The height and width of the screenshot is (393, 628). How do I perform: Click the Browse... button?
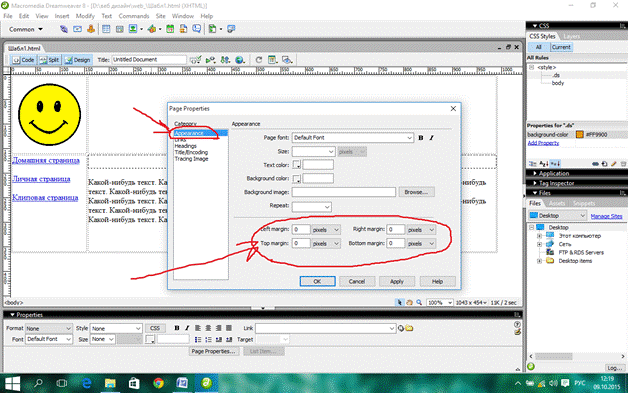(x=416, y=192)
